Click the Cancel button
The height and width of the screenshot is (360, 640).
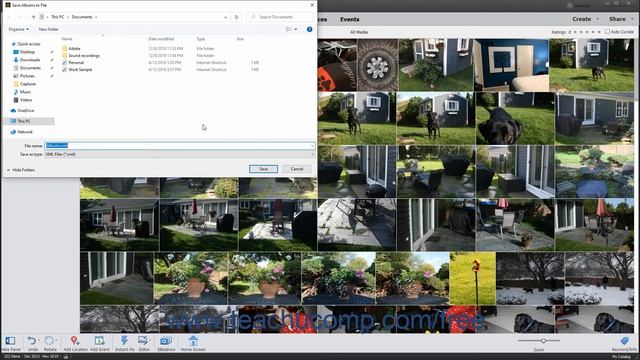pyautogui.click(x=297, y=169)
